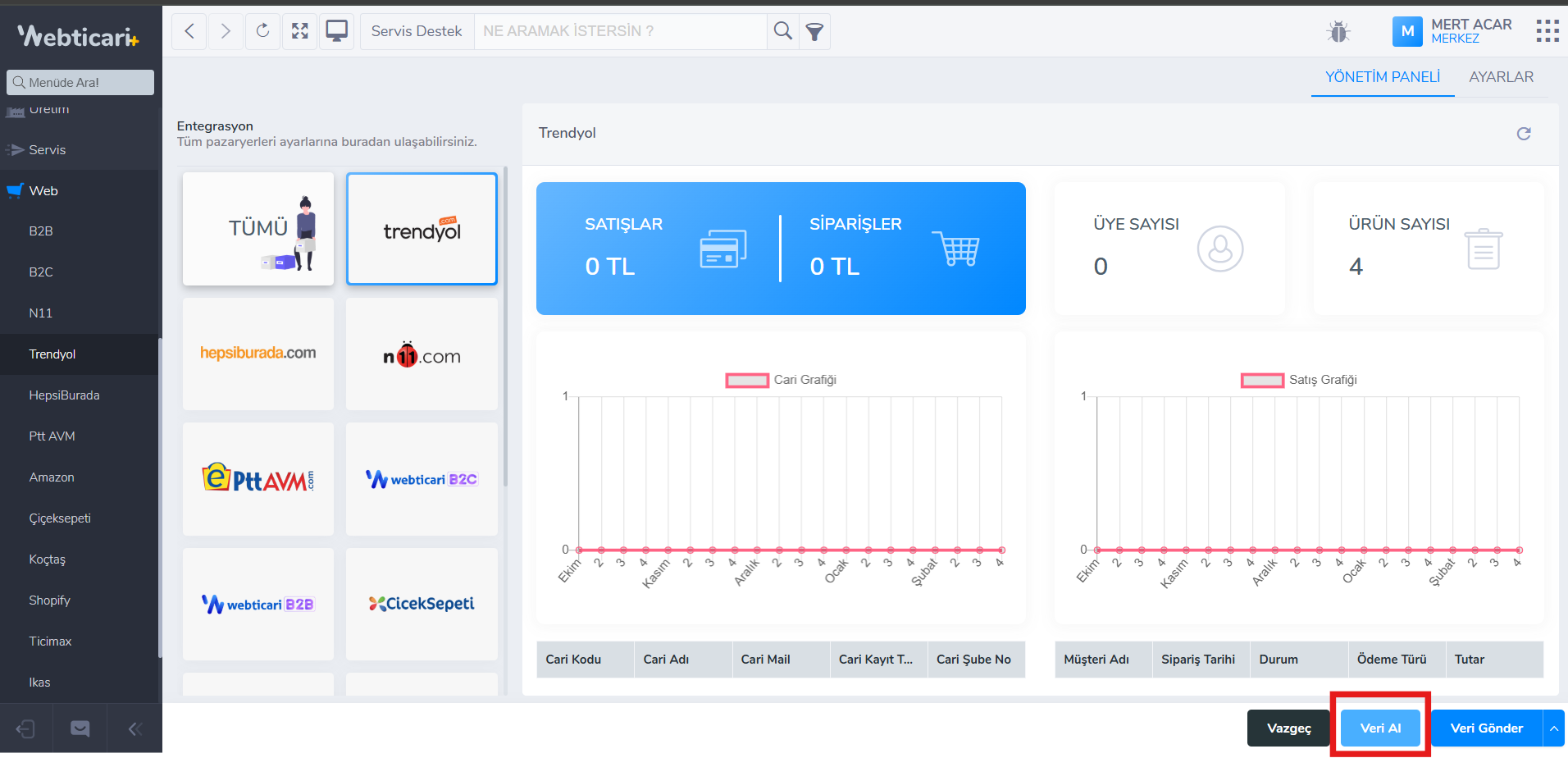Screen dimensions: 1568x758
Task: Click the Vazgeç button
Action: (x=1288, y=728)
